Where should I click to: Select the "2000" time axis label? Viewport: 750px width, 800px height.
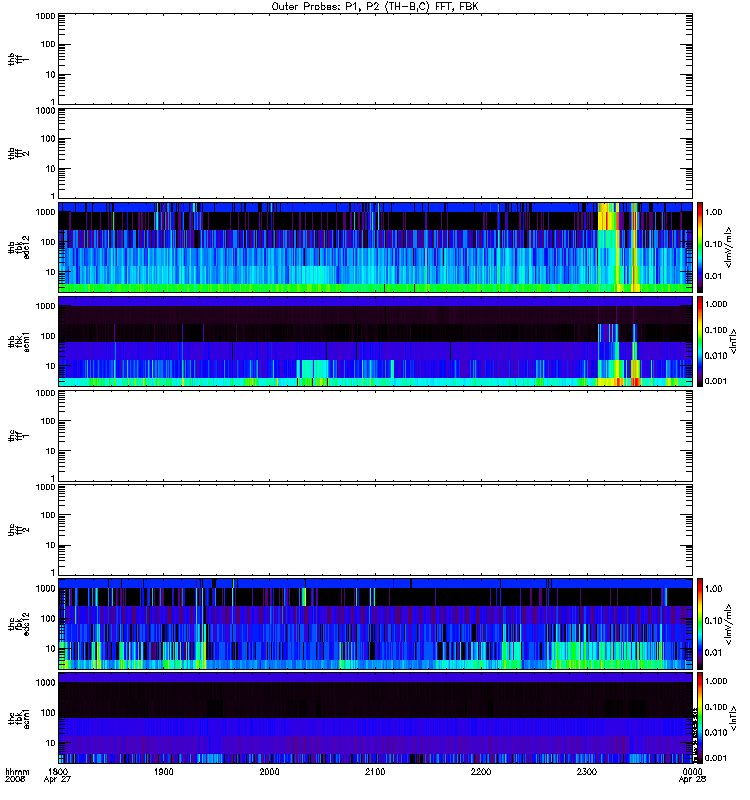(269, 771)
